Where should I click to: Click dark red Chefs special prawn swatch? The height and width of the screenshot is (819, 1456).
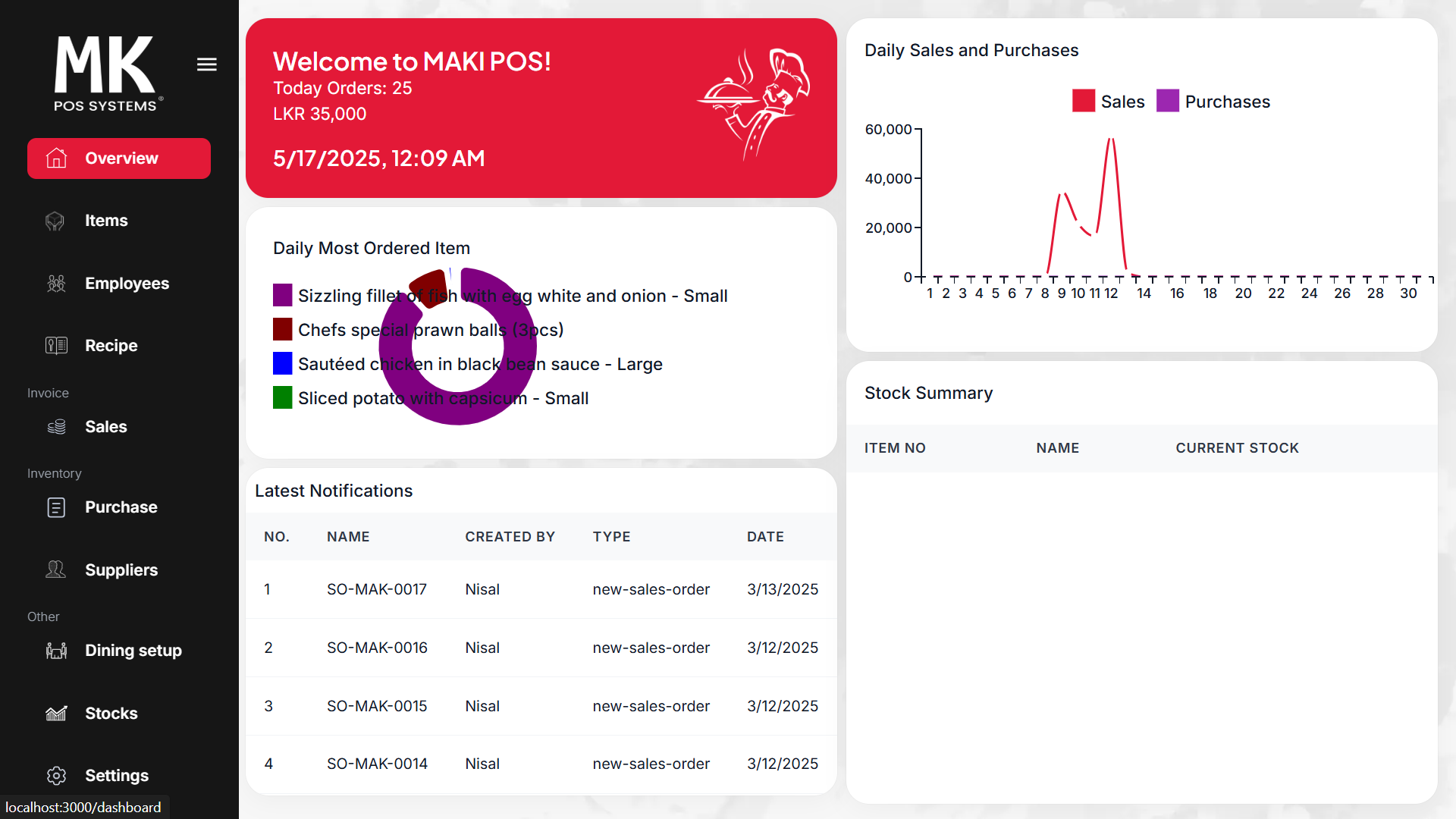pyautogui.click(x=282, y=330)
